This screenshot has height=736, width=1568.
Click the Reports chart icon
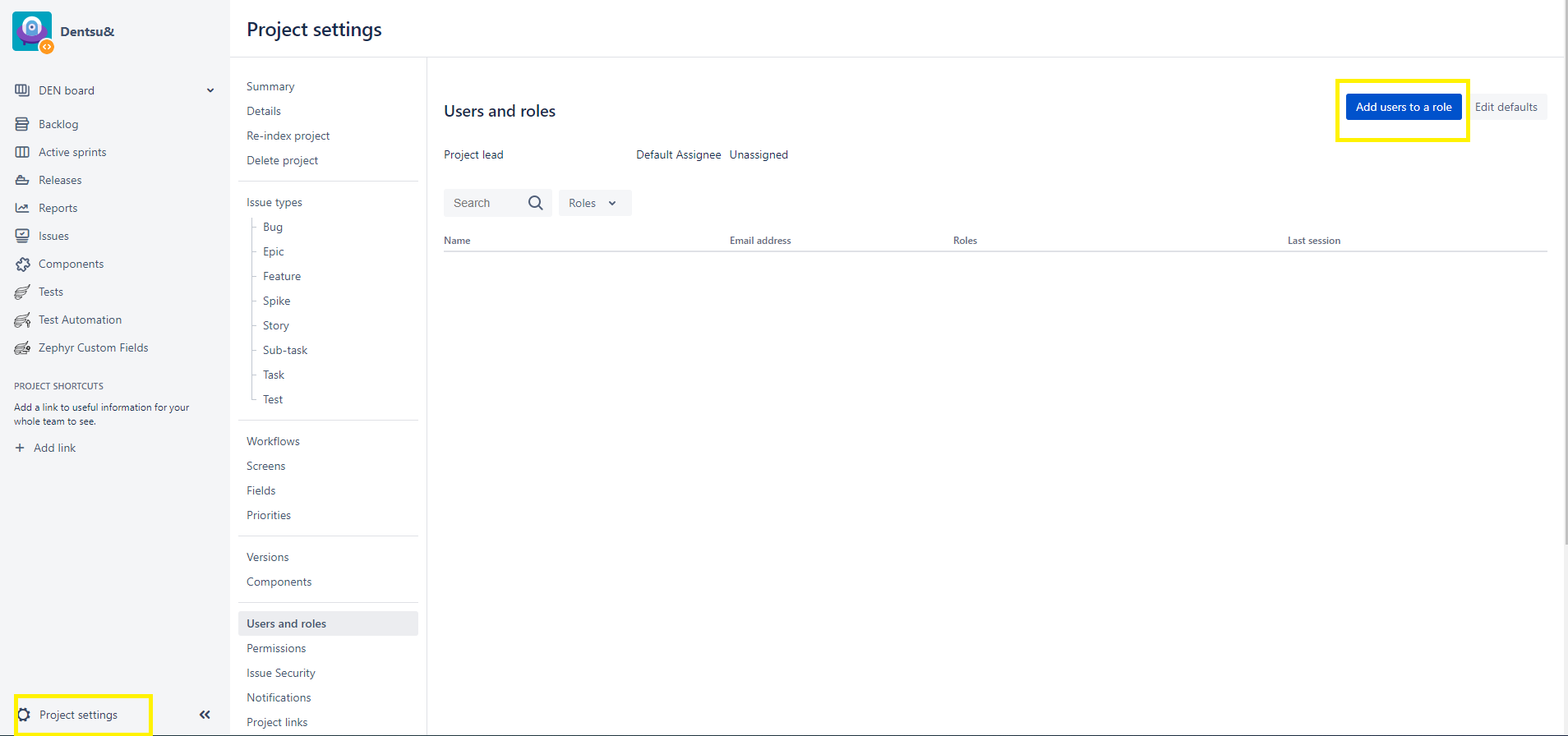click(x=22, y=208)
